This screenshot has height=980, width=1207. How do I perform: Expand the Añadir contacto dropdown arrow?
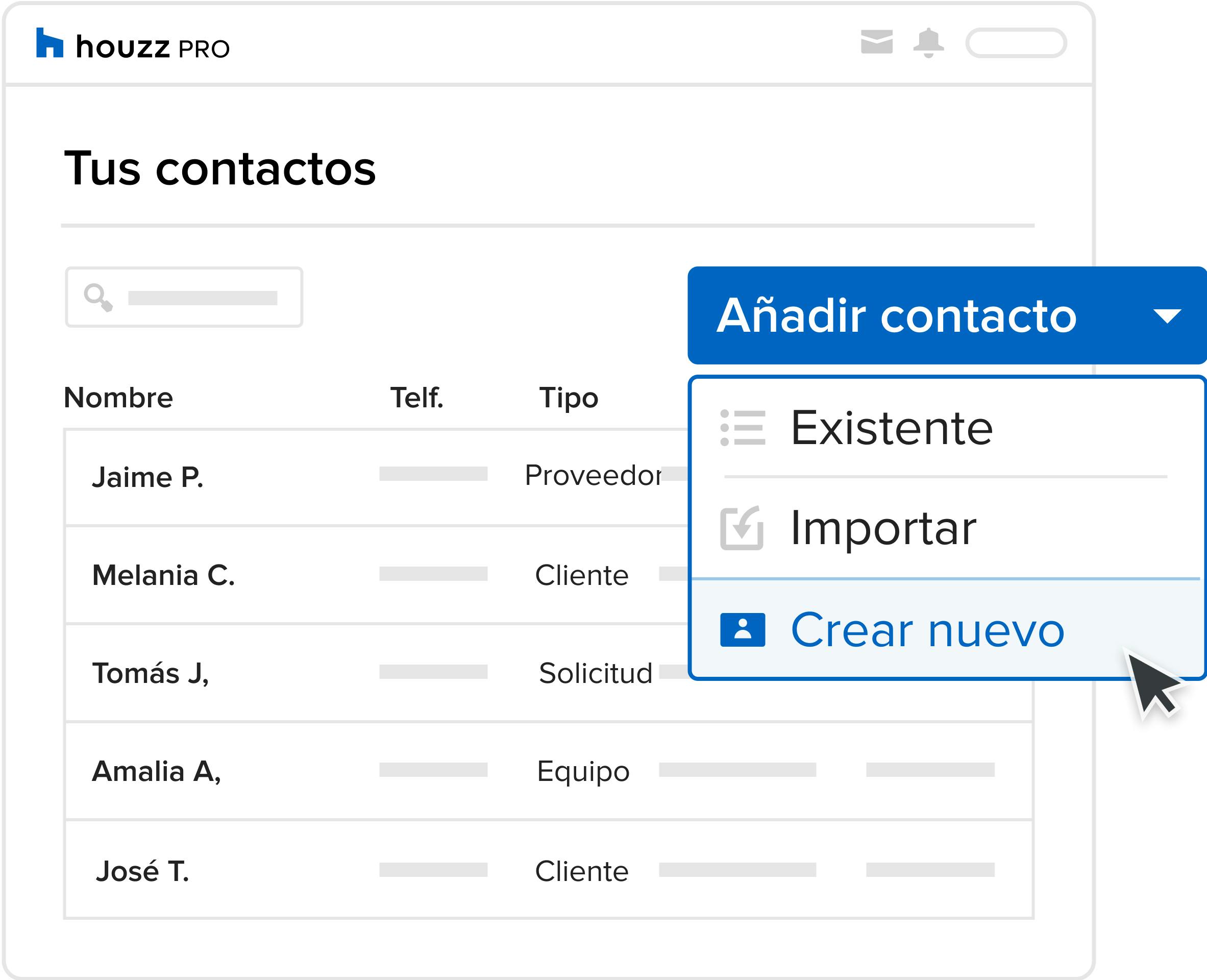click(1167, 316)
